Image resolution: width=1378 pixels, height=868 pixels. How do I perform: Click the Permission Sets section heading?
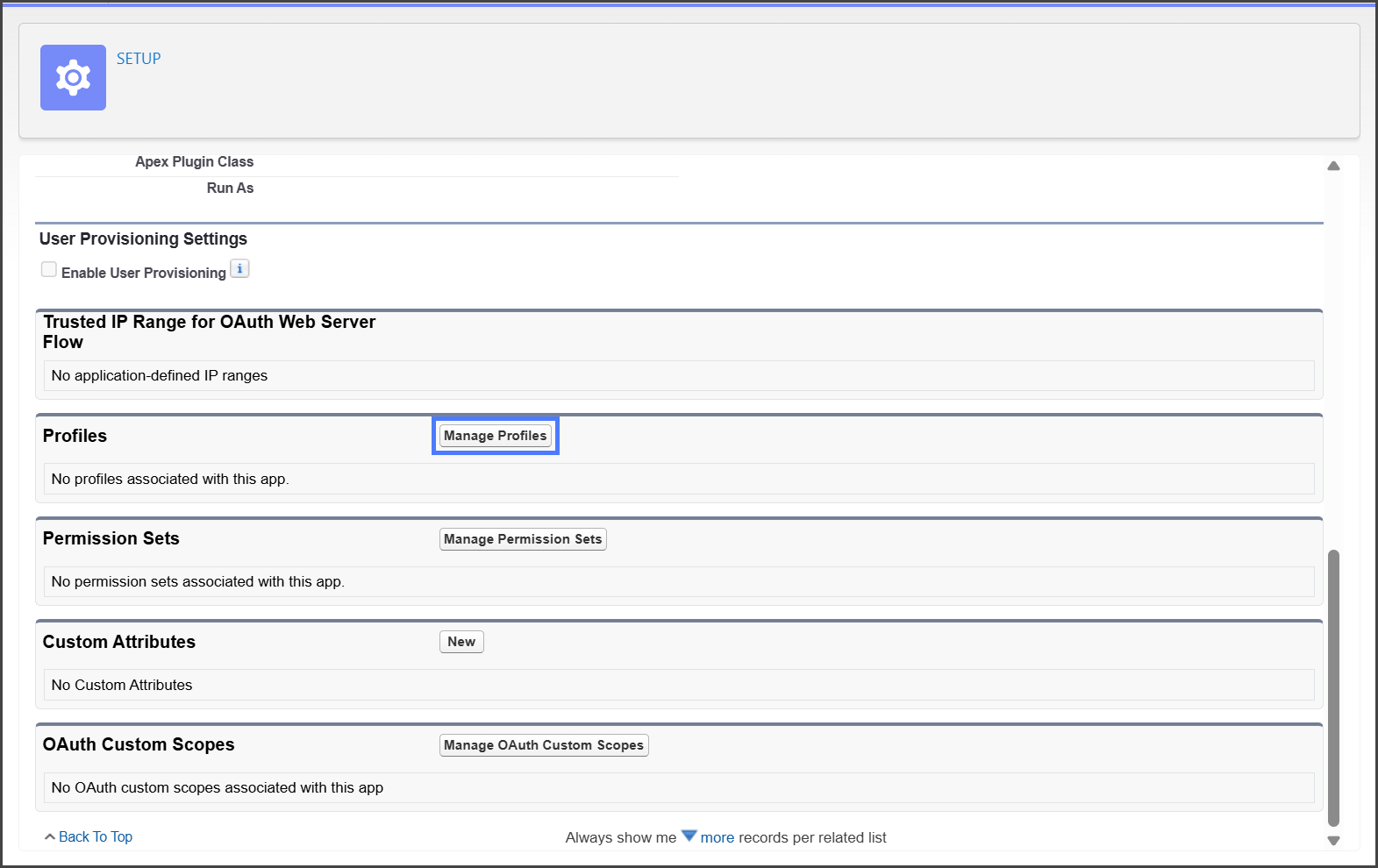coord(111,538)
